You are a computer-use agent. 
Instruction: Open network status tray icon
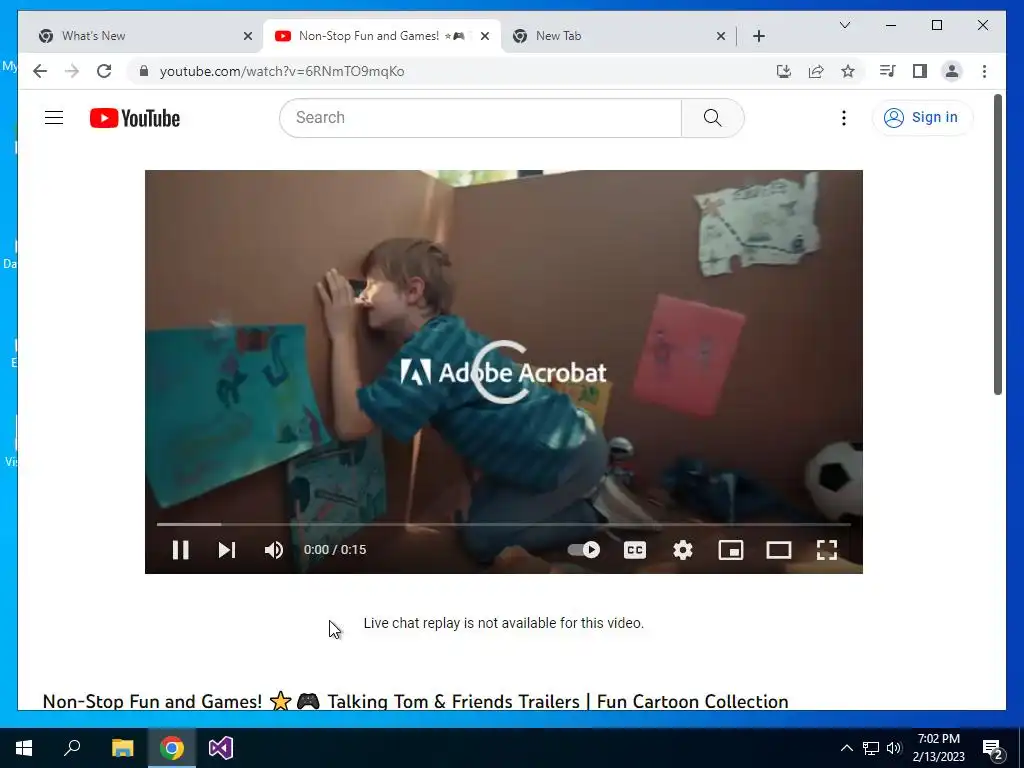pos(871,748)
